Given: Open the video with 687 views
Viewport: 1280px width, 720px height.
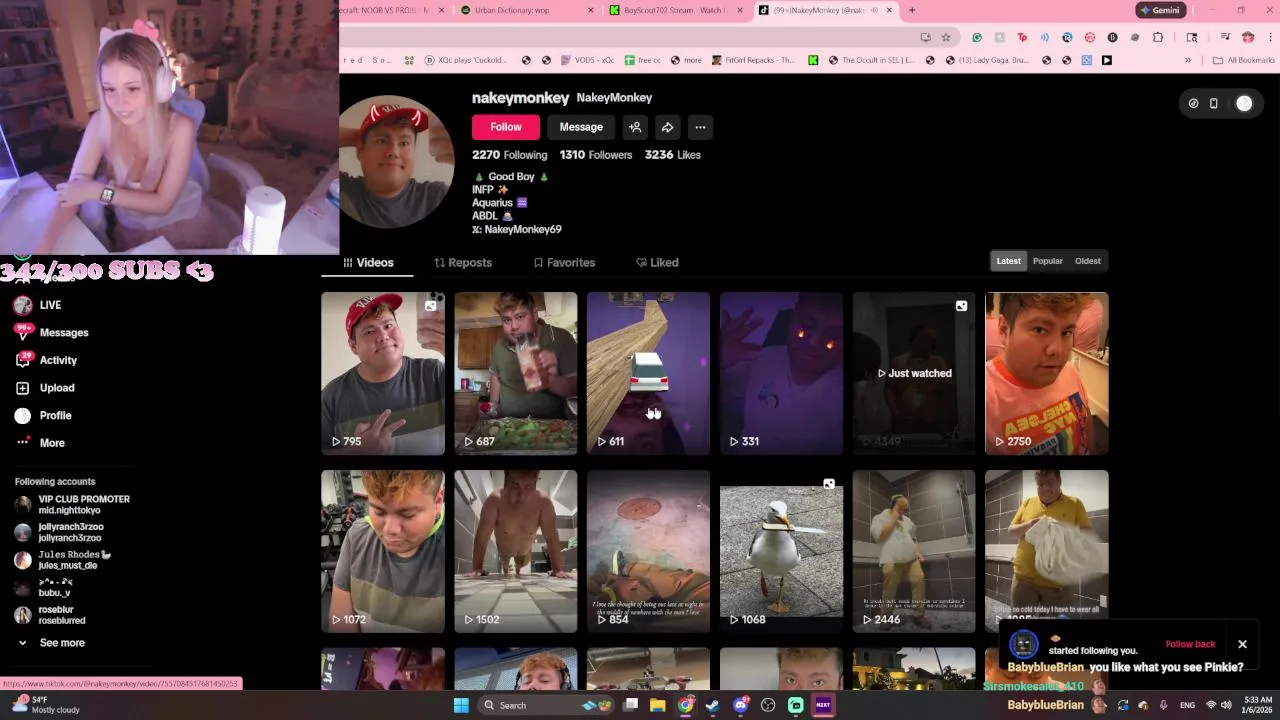Looking at the screenshot, I should click(x=516, y=373).
